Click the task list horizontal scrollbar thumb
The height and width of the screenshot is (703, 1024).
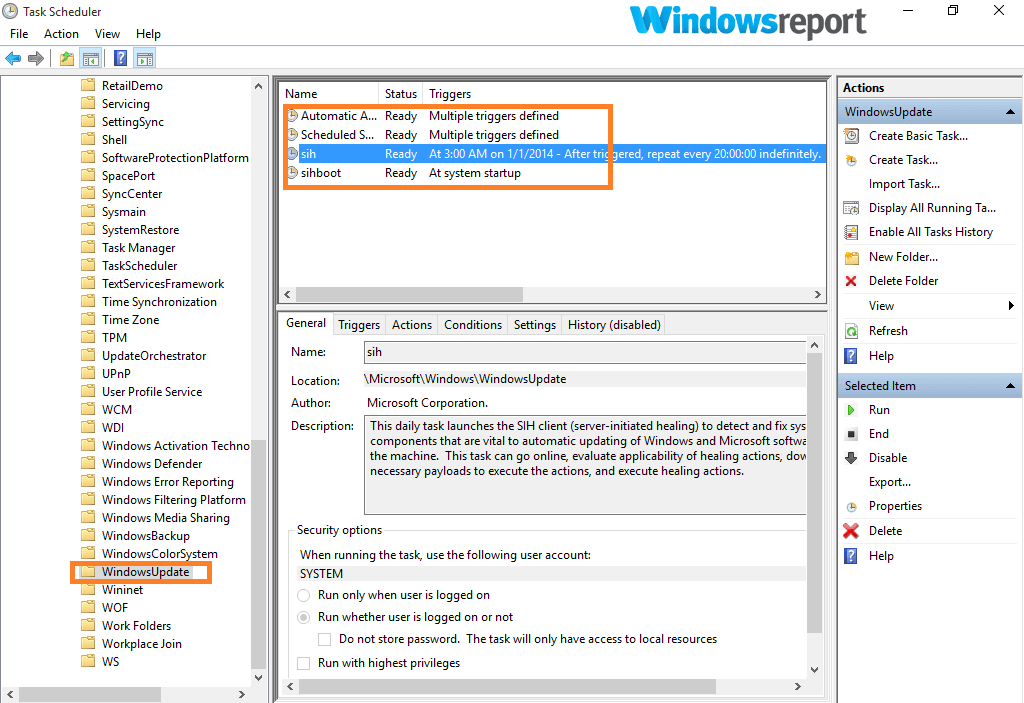click(409, 295)
